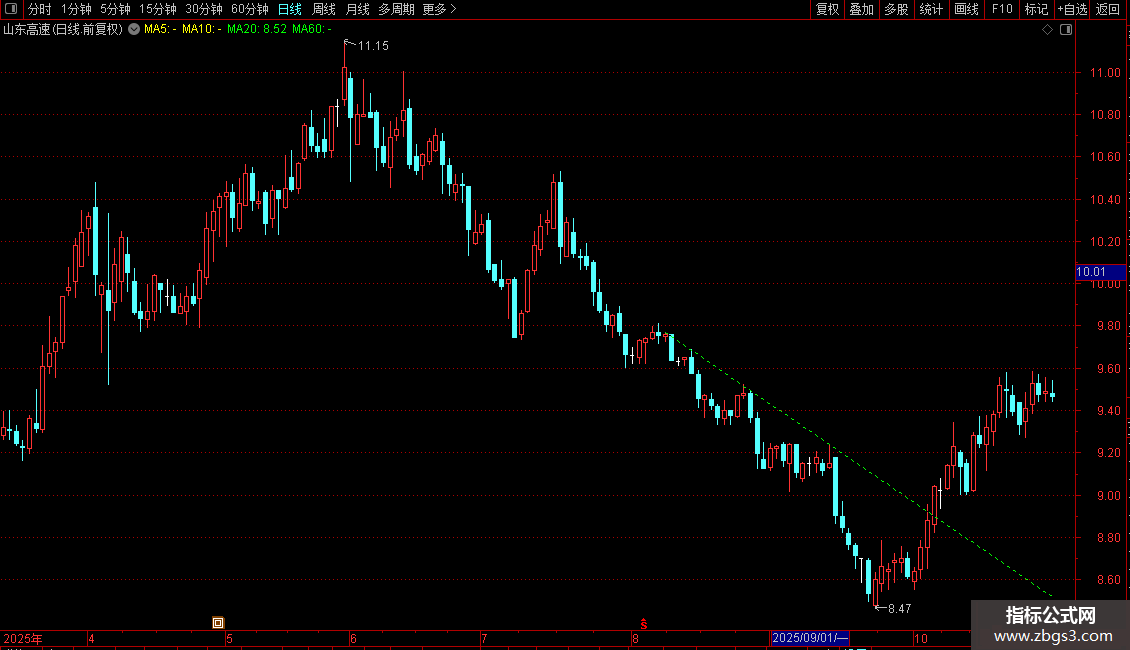Screen dimensions: 1130x650
Task: Switch to 周线 weekly chart
Action: [324, 9]
